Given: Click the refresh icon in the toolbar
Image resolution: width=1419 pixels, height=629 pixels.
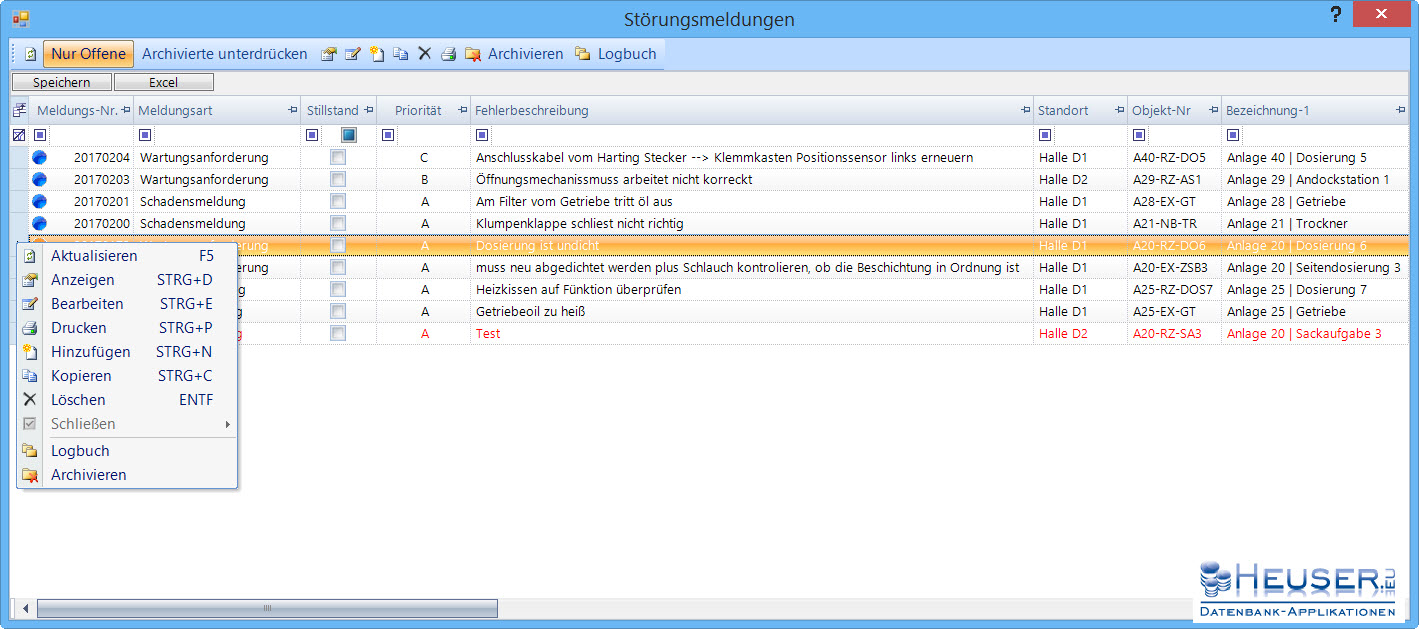Looking at the screenshot, I should point(30,54).
